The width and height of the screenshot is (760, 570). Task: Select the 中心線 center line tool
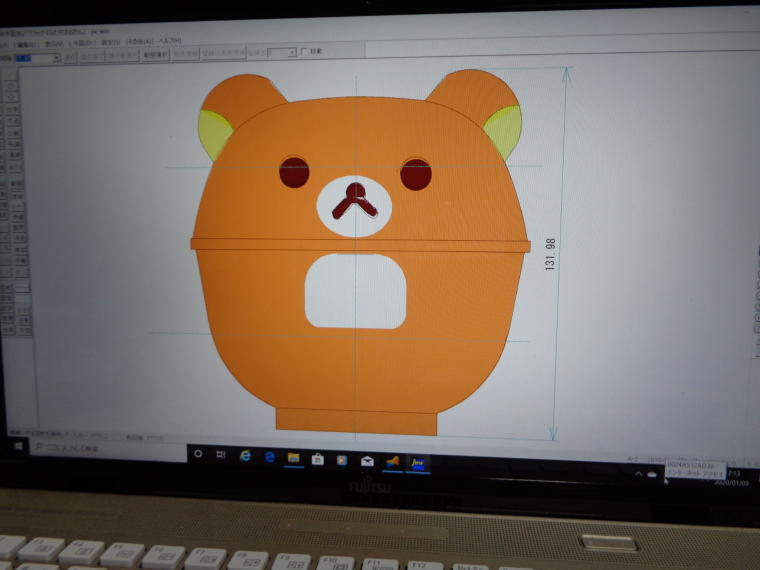[14, 144]
